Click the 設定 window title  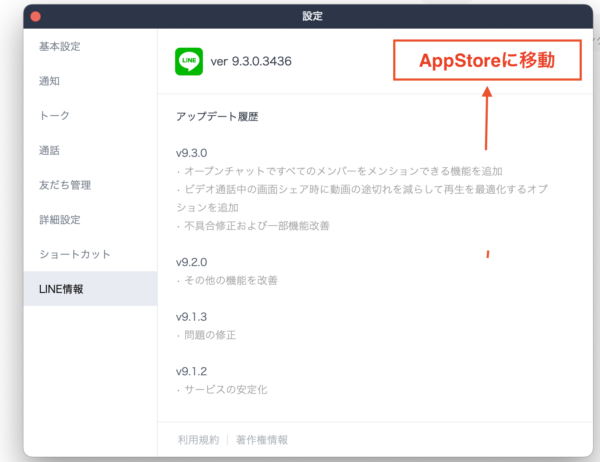tap(312, 16)
